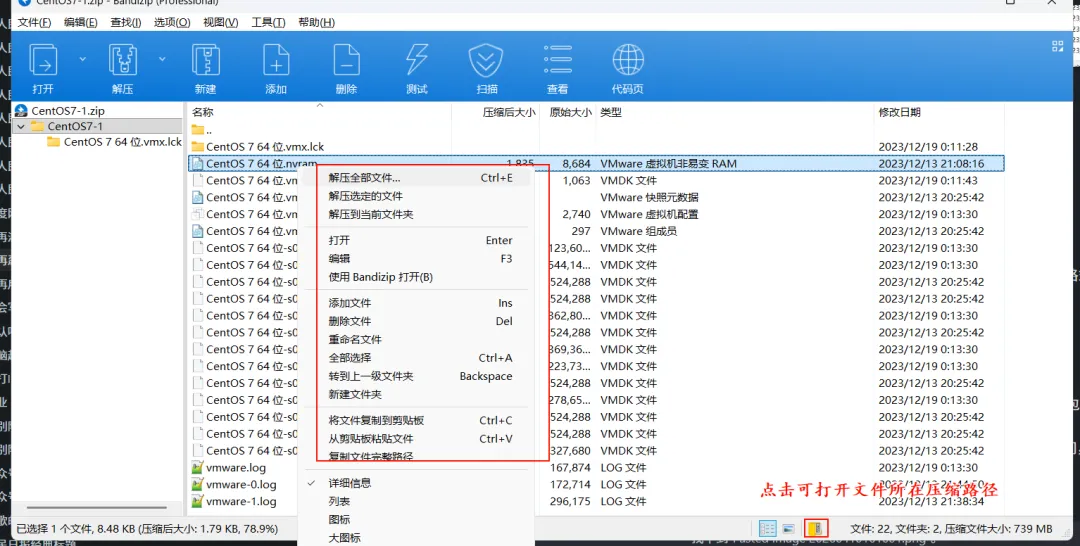Open dropdown arrow next to 解压 button
This screenshot has height=546, width=1080.
[x=162, y=59]
